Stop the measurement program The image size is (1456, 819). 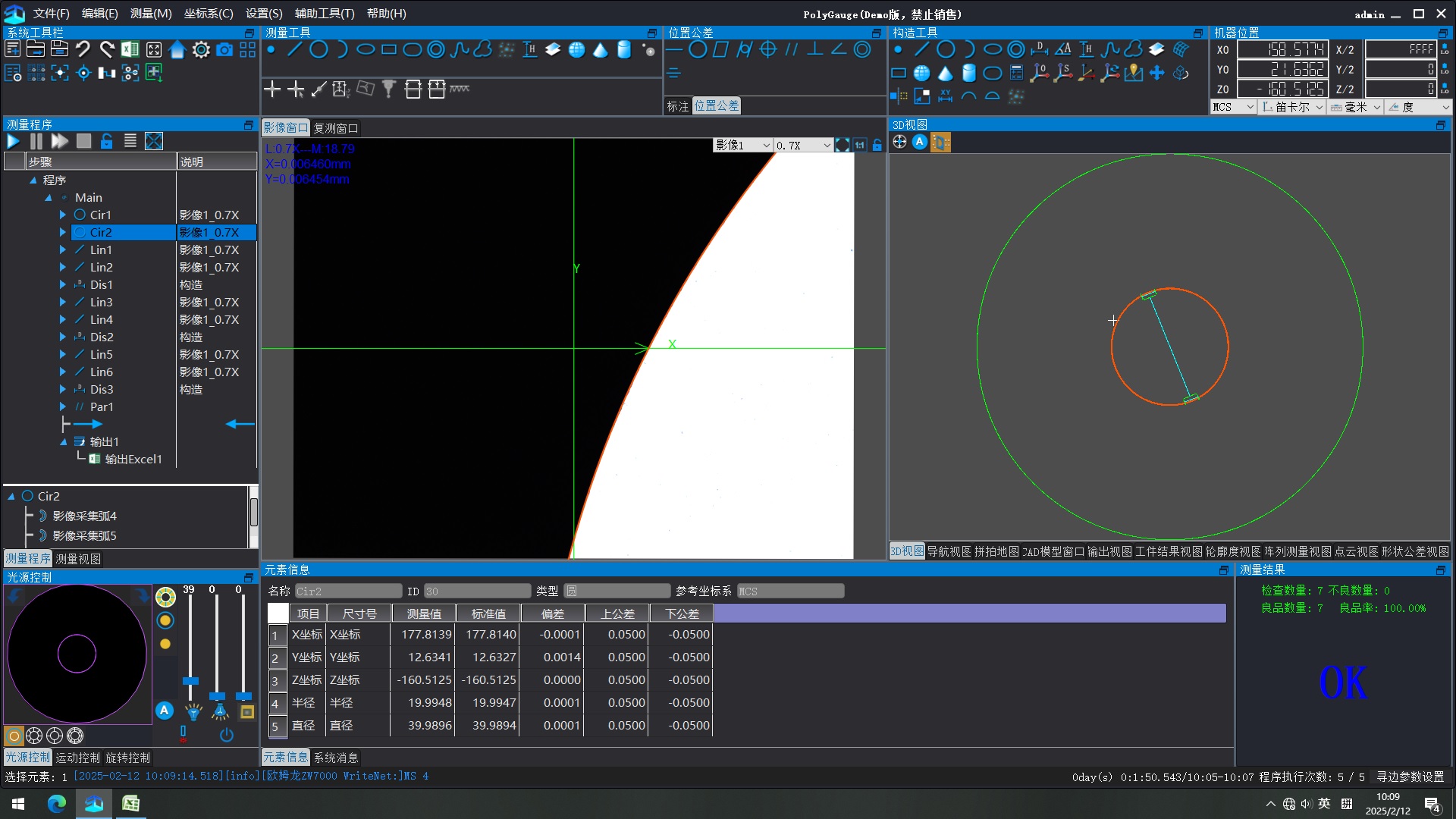(x=83, y=141)
